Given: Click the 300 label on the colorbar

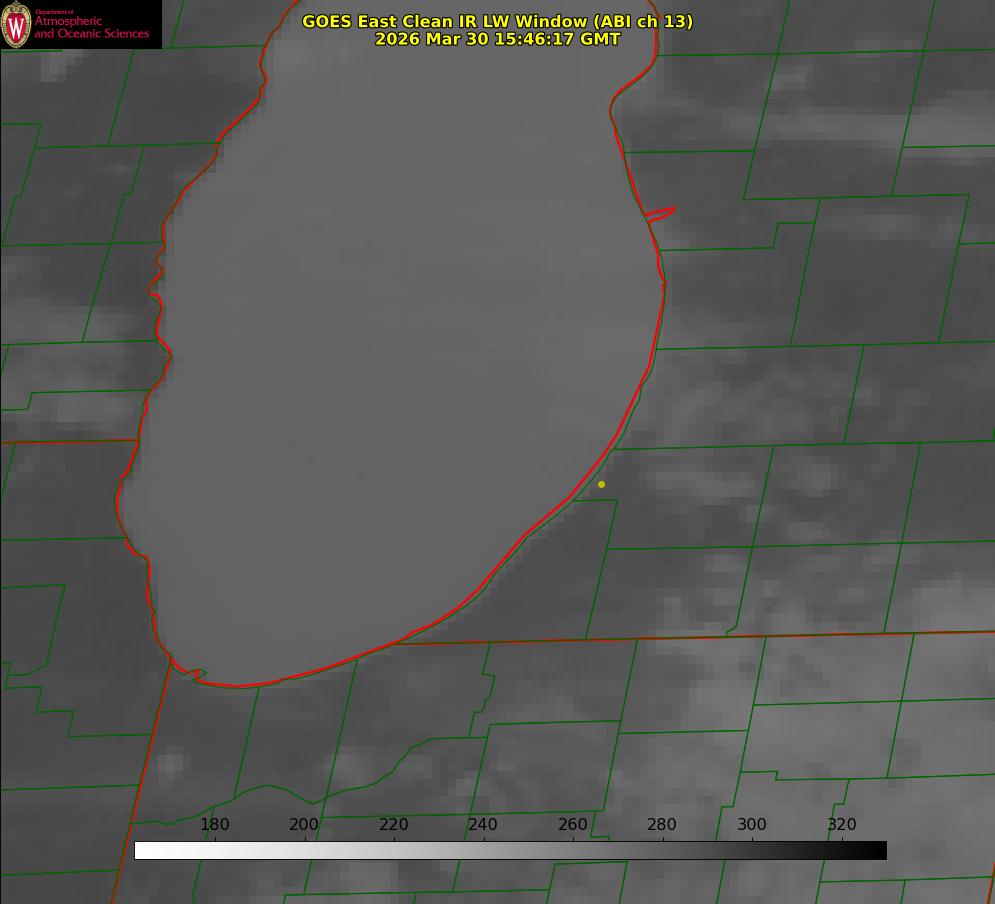Looking at the screenshot, I should pos(752,825).
